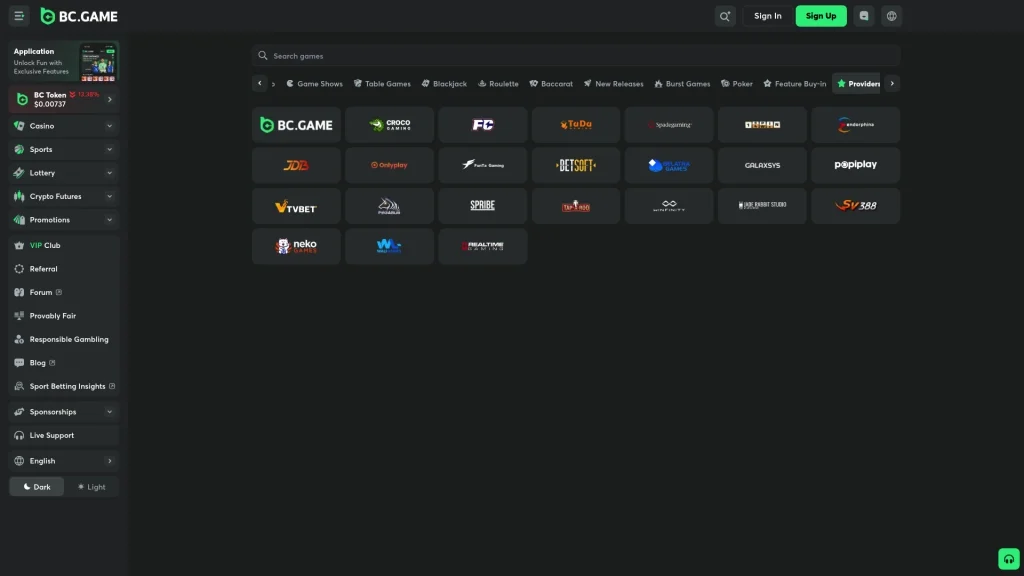The image size is (1024, 576).
Task: Switch to the New Releases tab
Action: point(613,84)
